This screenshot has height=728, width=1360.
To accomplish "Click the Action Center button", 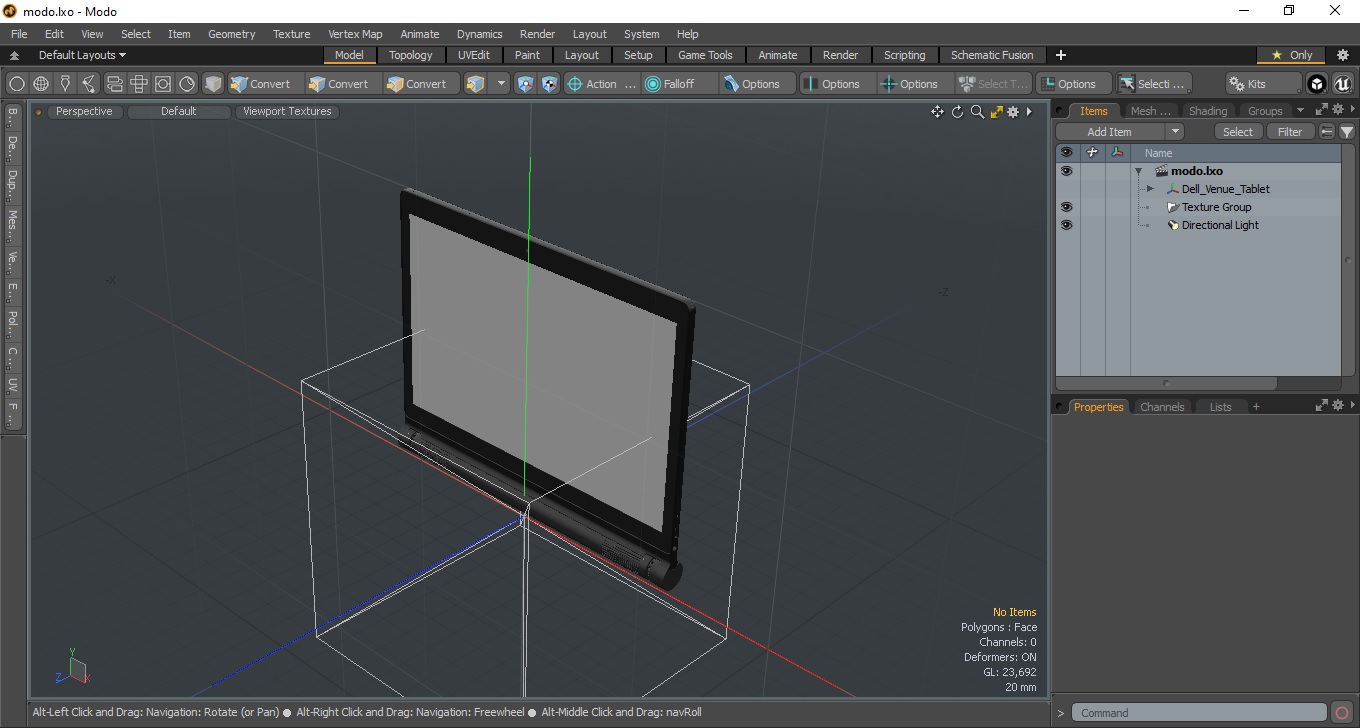I will coord(602,84).
